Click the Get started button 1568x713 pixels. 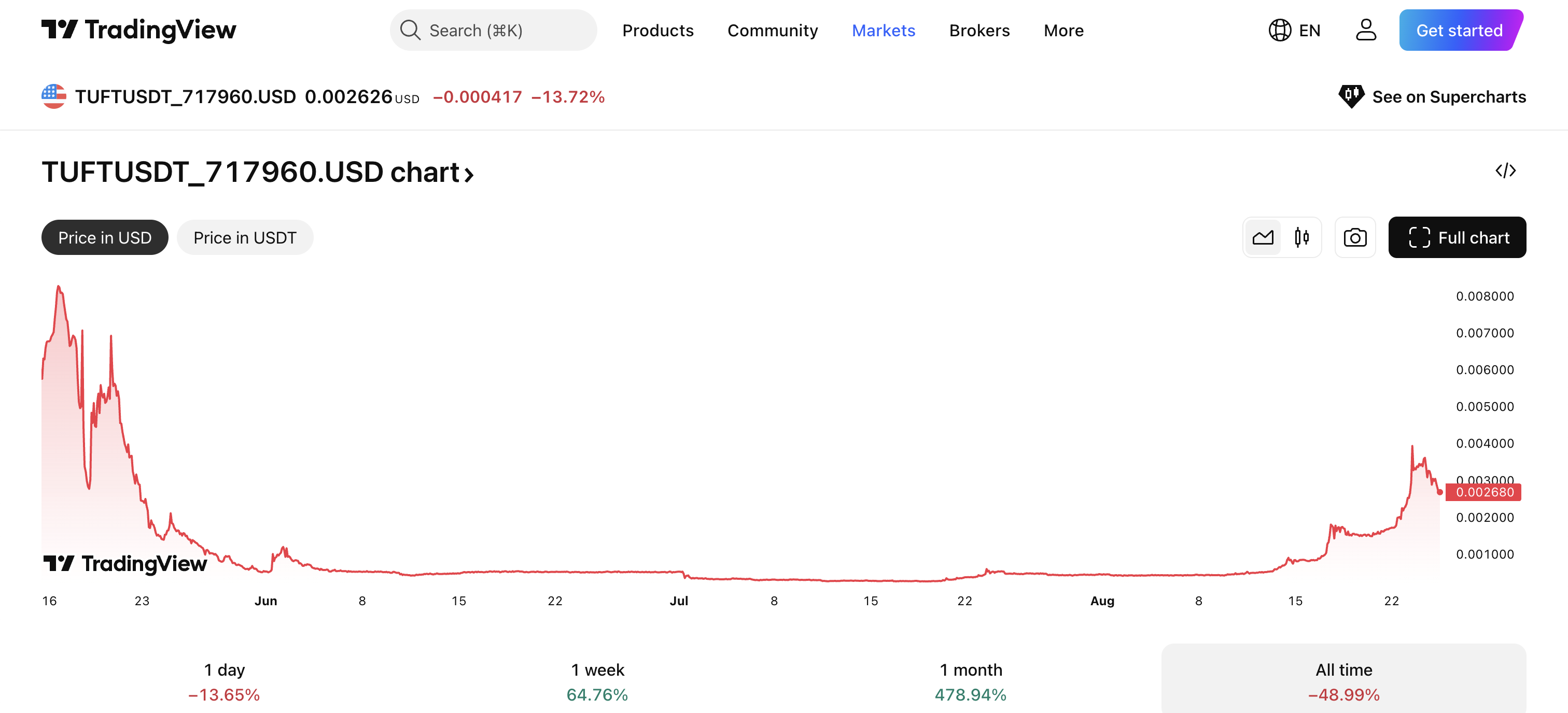tap(1460, 30)
